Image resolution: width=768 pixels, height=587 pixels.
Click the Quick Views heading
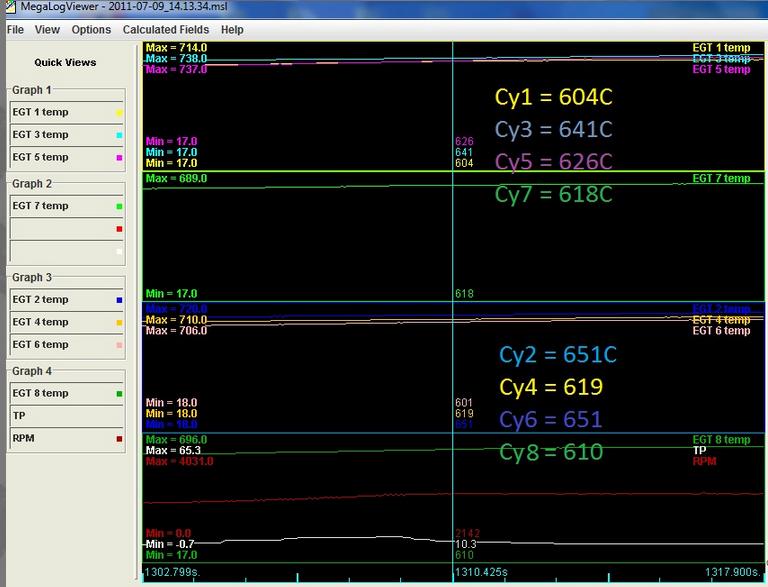(65, 62)
